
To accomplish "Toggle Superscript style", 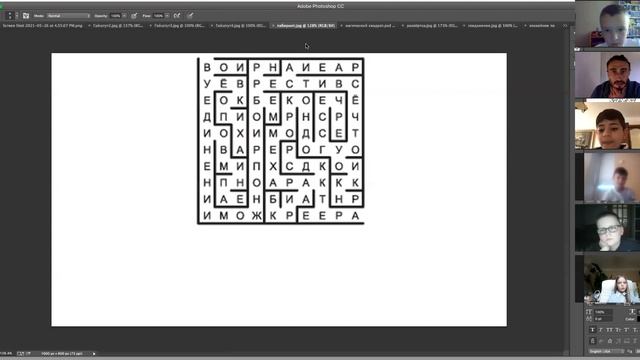I will (x=626, y=330).
